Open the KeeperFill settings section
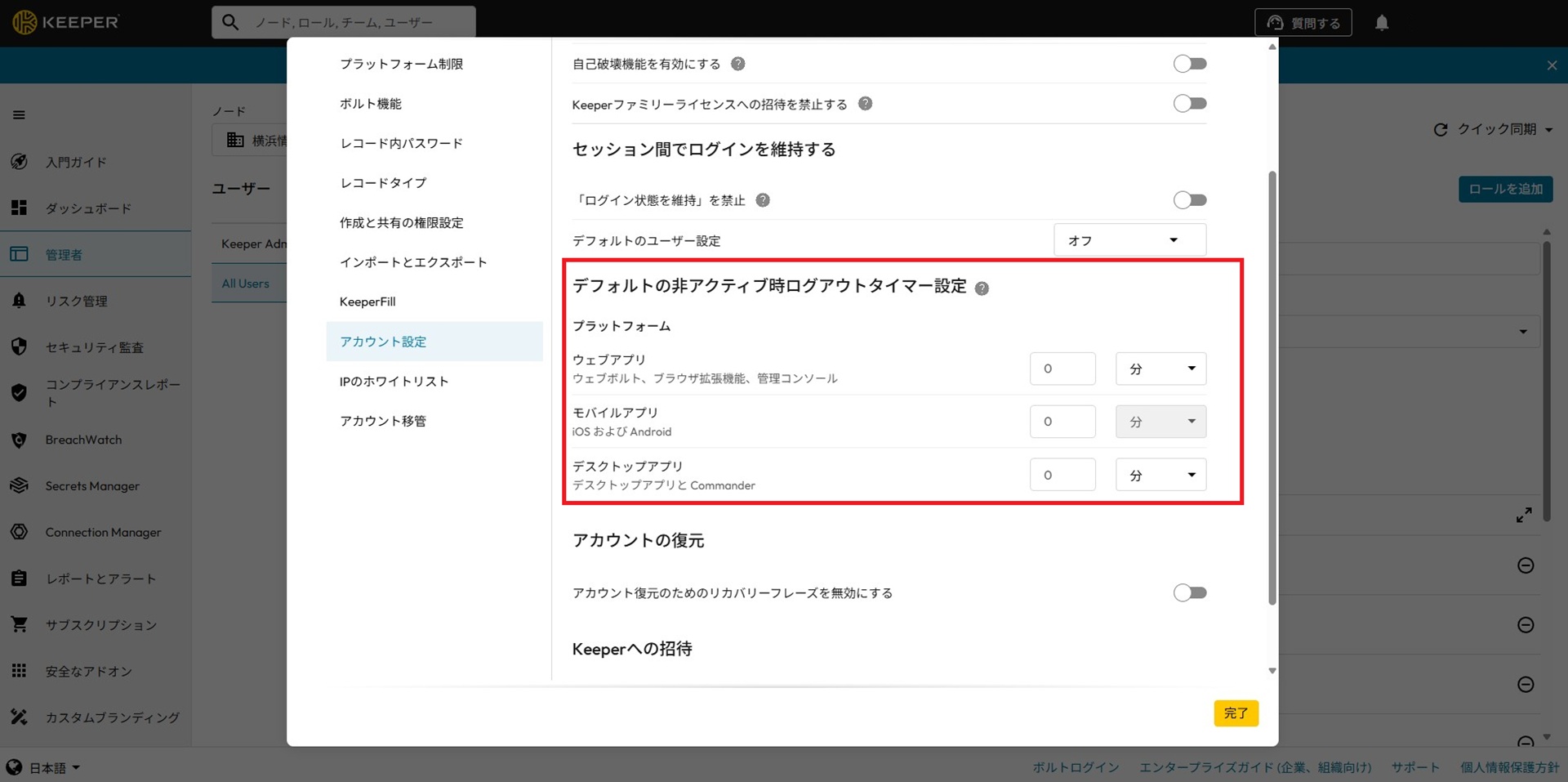The height and width of the screenshot is (782, 1568). coord(367,302)
